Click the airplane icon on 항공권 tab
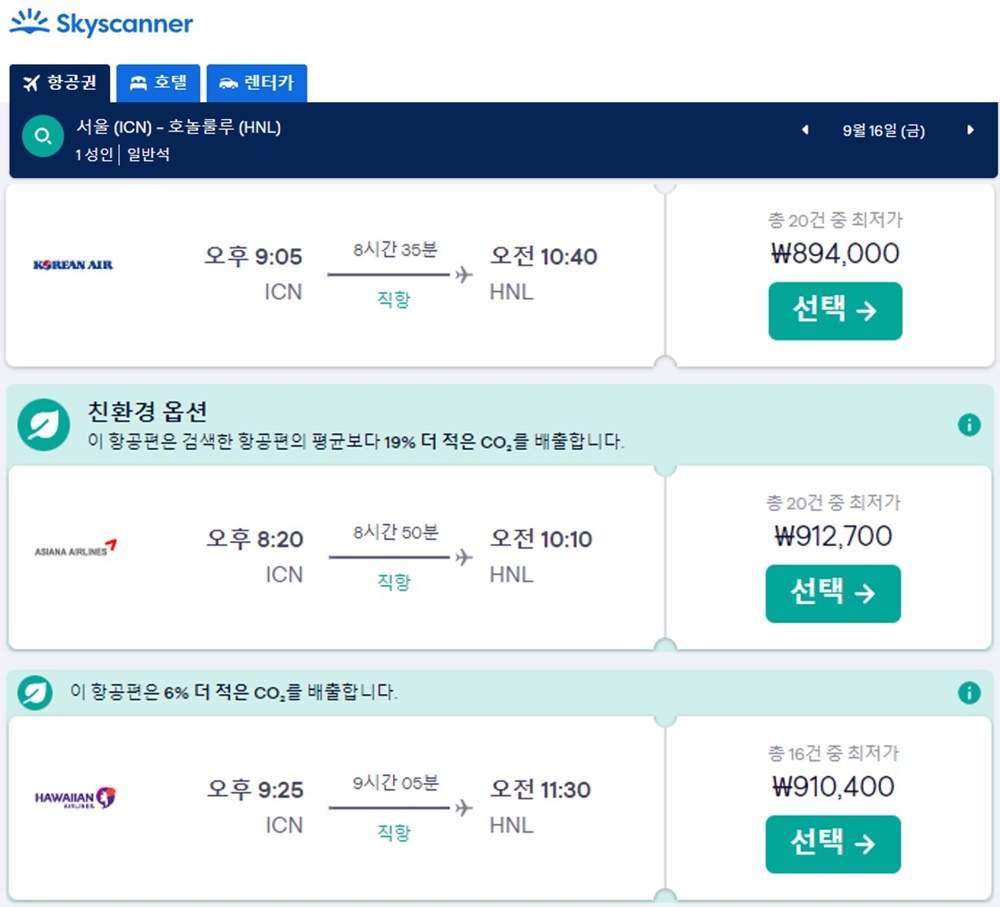Viewport: 1000px width, 907px height. 31,83
